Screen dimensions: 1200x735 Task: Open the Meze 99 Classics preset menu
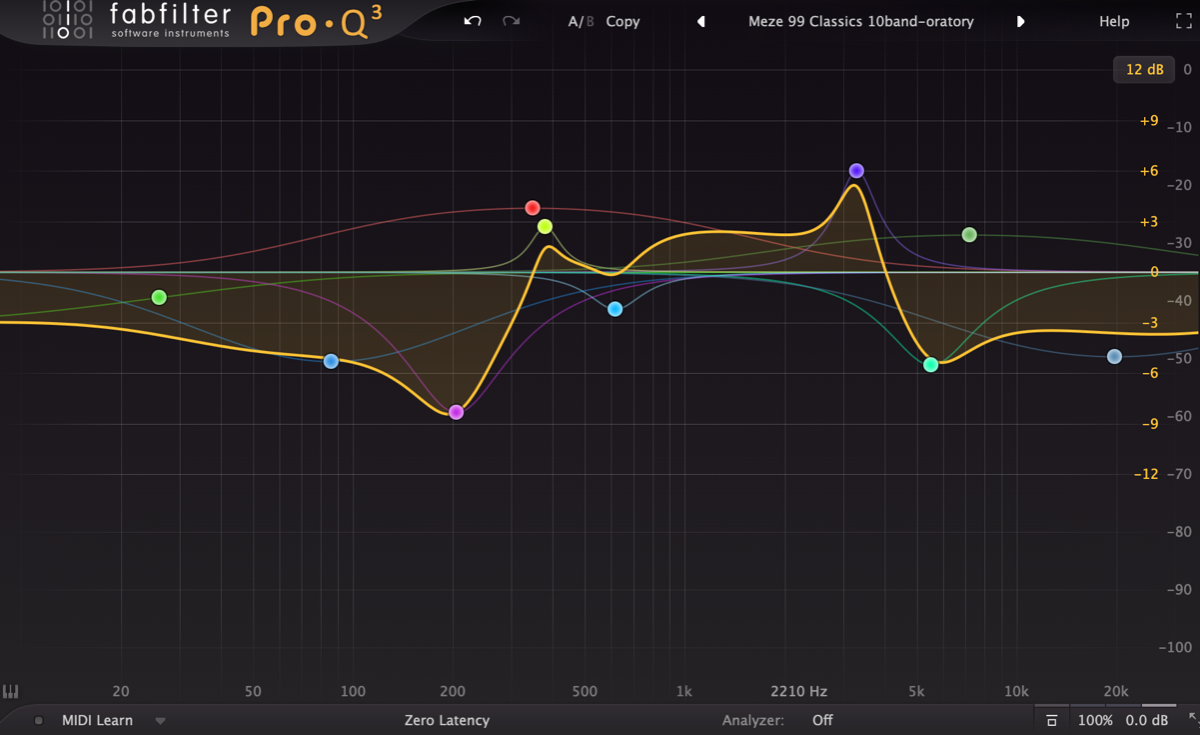(x=860, y=21)
